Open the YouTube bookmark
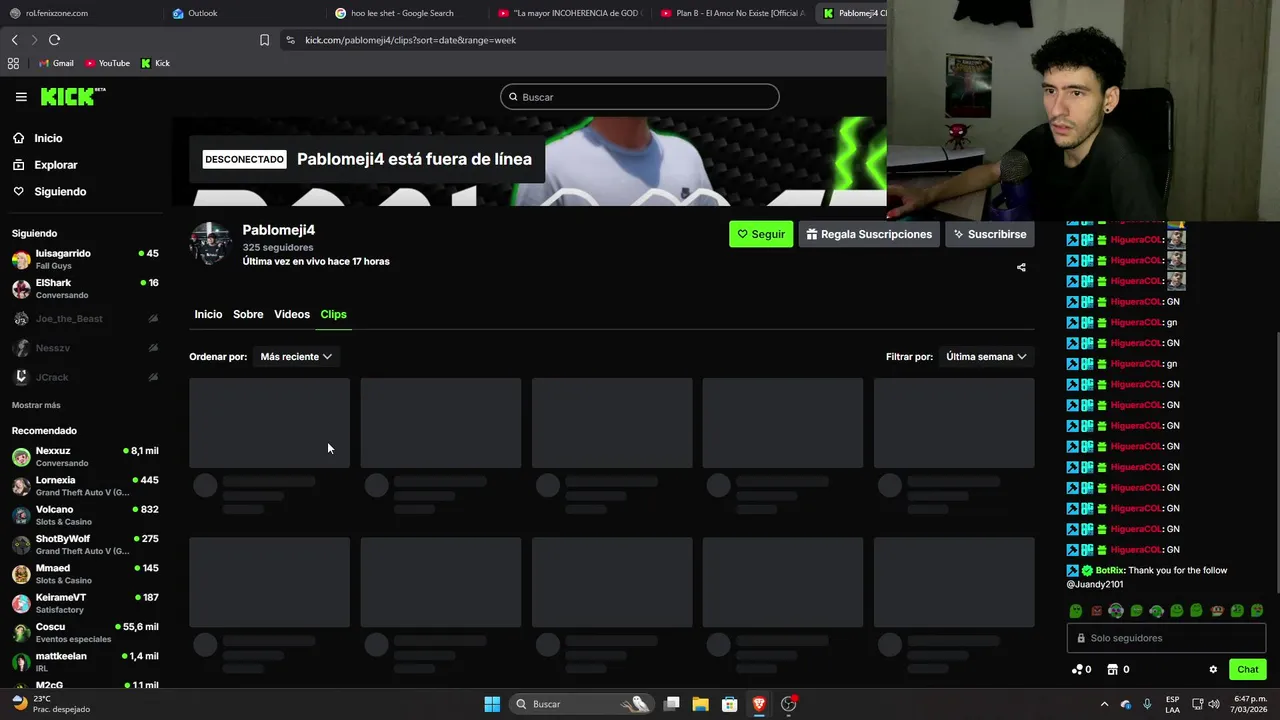1280x720 pixels. coord(107,63)
